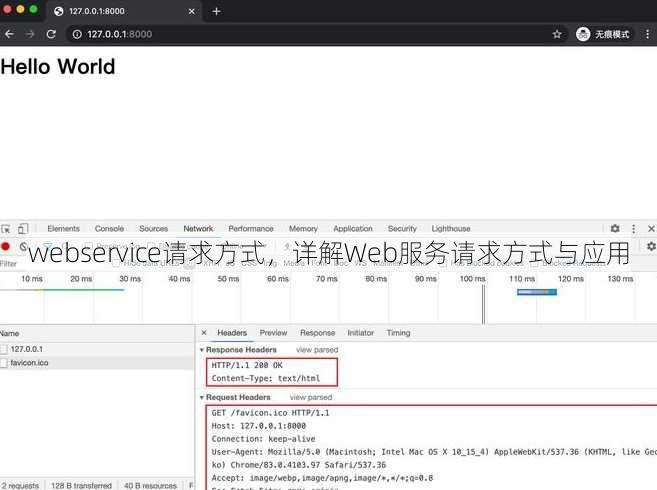Image resolution: width=657 pixels, height=490 pixels.
Task: Reload the page with the refresh icon
Action: point(51,34)
